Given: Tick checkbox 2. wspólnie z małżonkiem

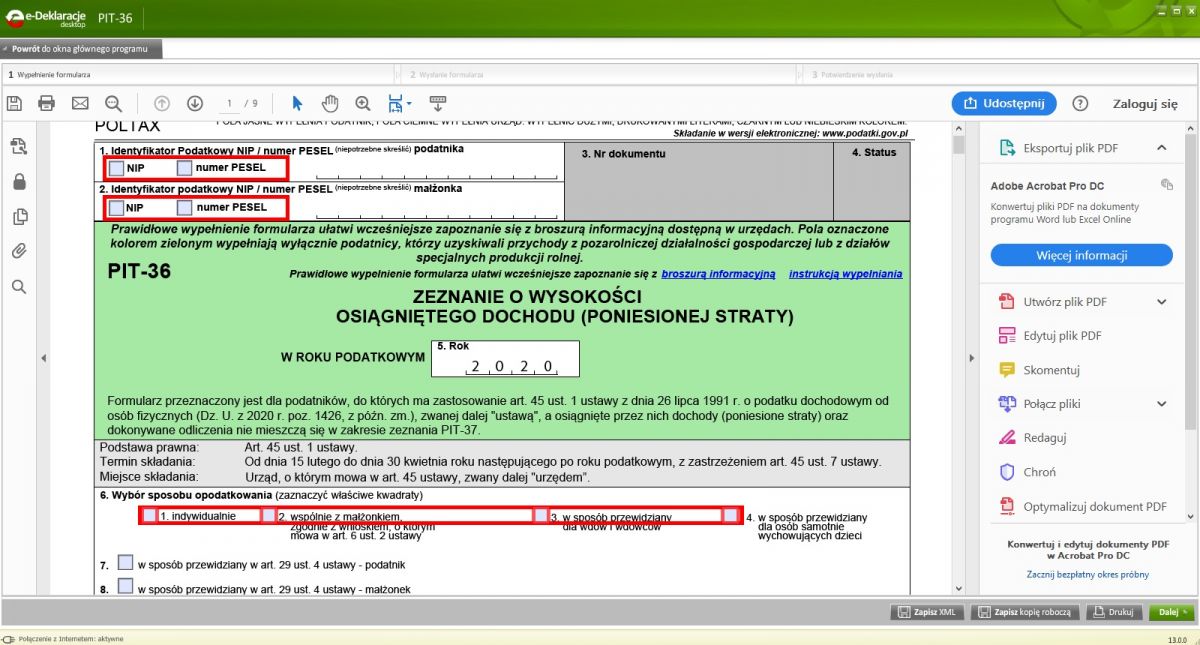Looking at the screenshot, I should click(x=268, y=516).
